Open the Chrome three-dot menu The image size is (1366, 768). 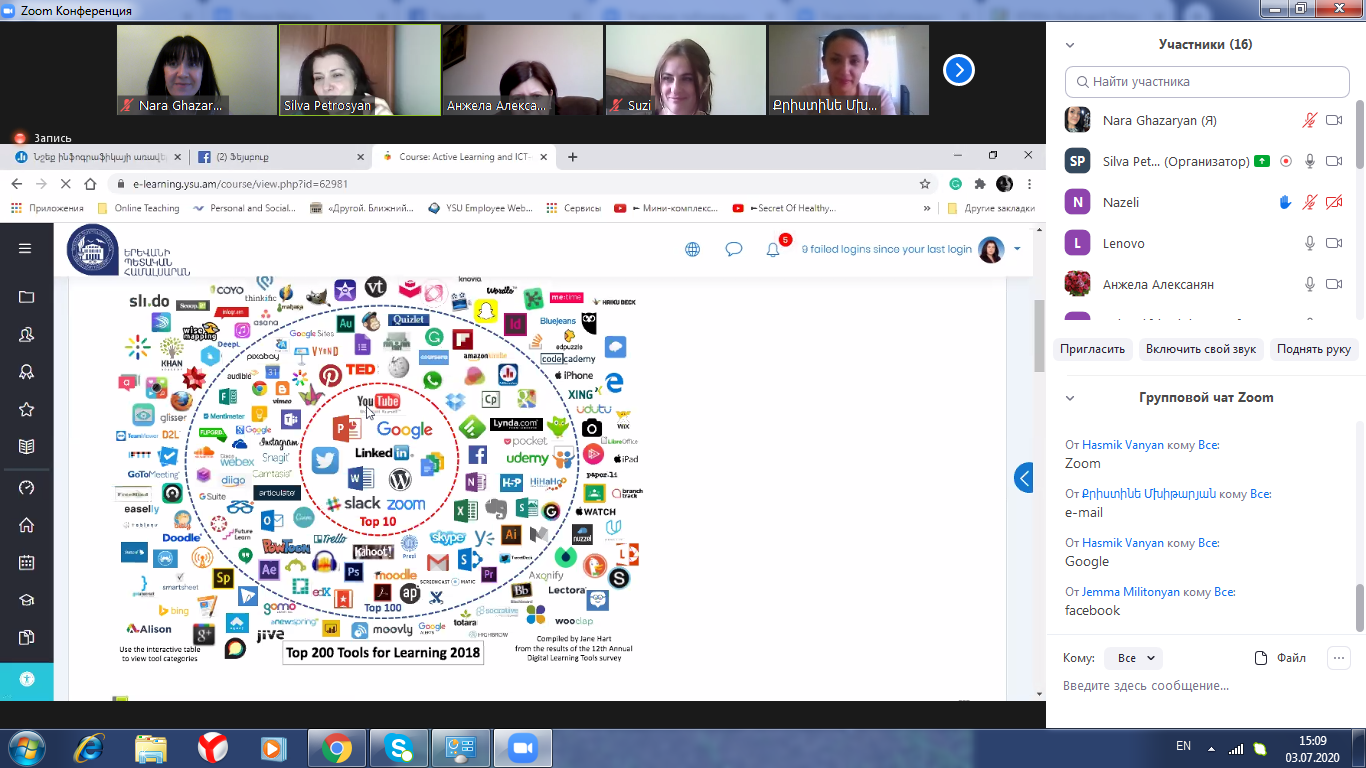click(x=1029, y=184)
